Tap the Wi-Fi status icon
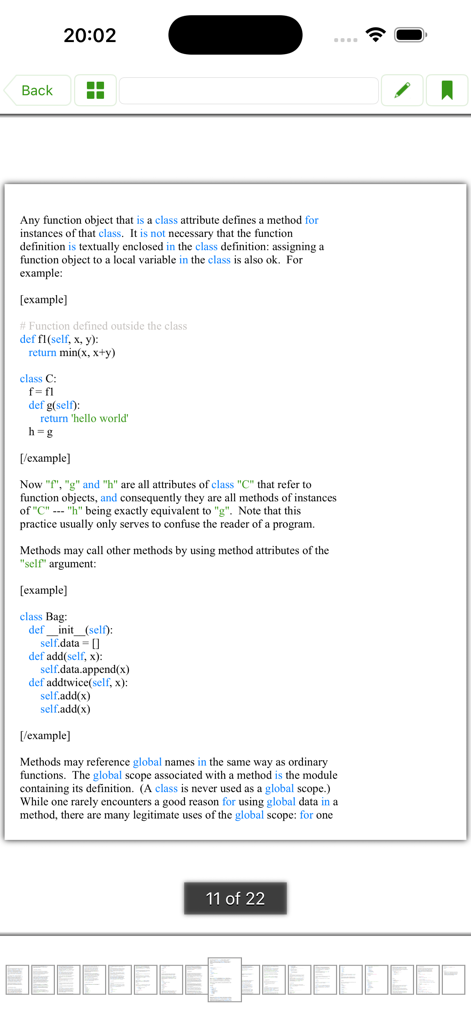The image size is (471, 1024). point(376,34)
